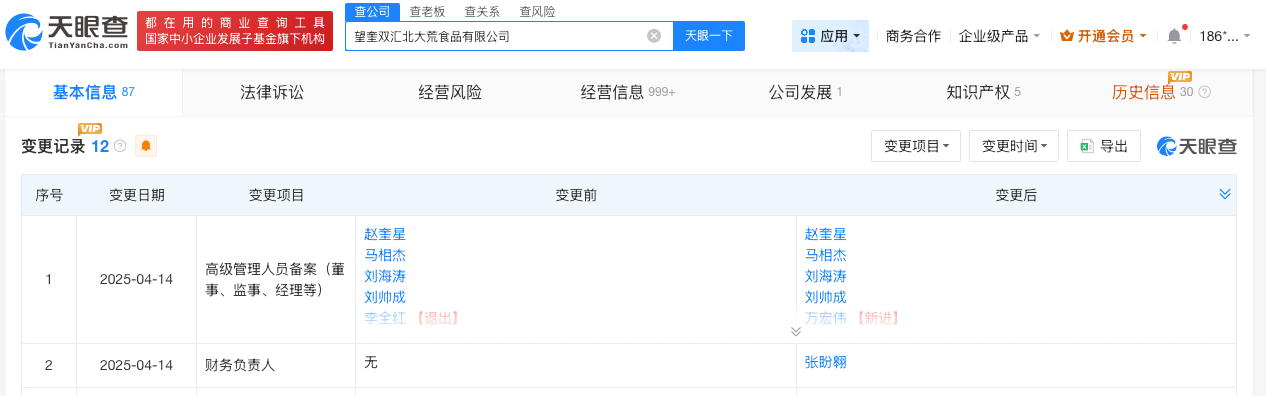Screen dimensions: 1266x396
Task: Open 刘海涛 in the 变更前 column
Action: pyautogui.click(x=385, y=276)
